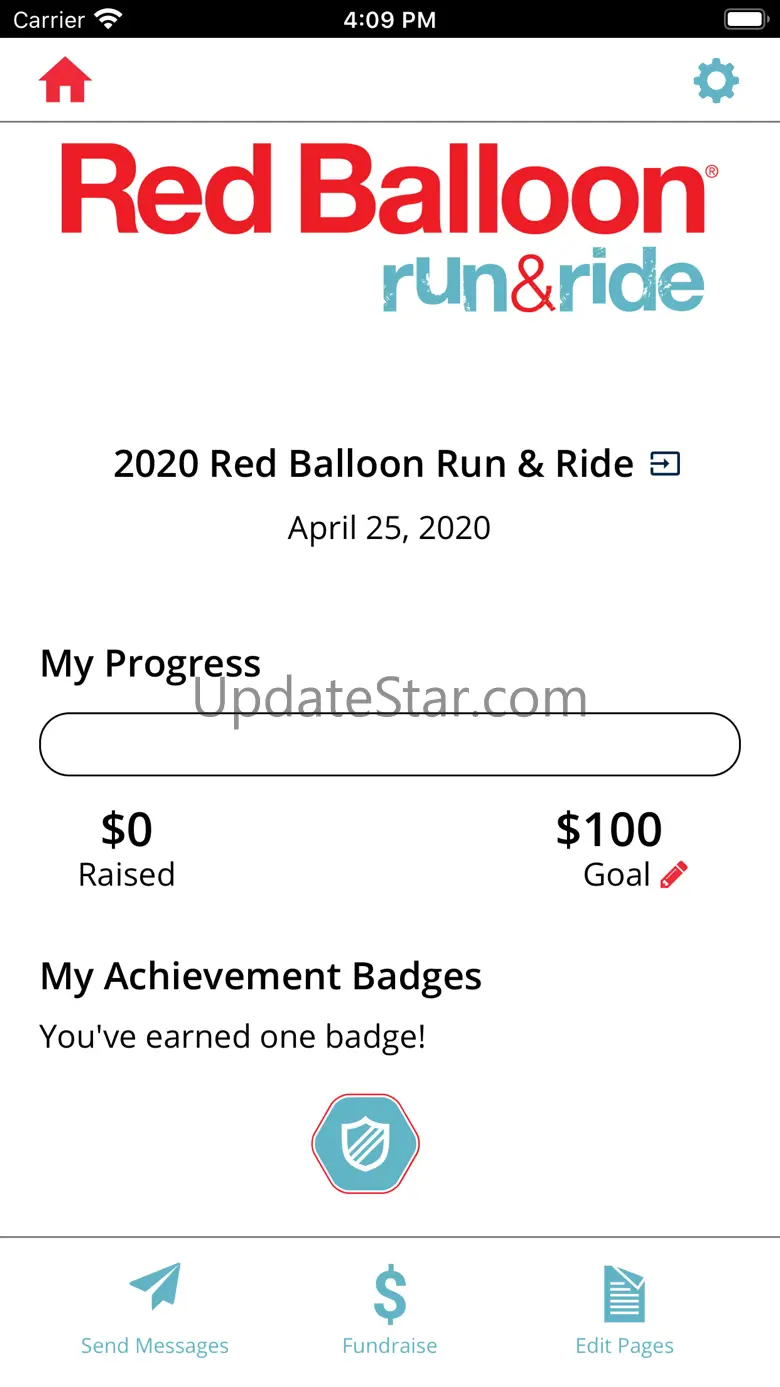This screenshot has height=1387, width=780.
Task: Tap the Wi-Fi icon in status bar
Action: click(107, 19)
